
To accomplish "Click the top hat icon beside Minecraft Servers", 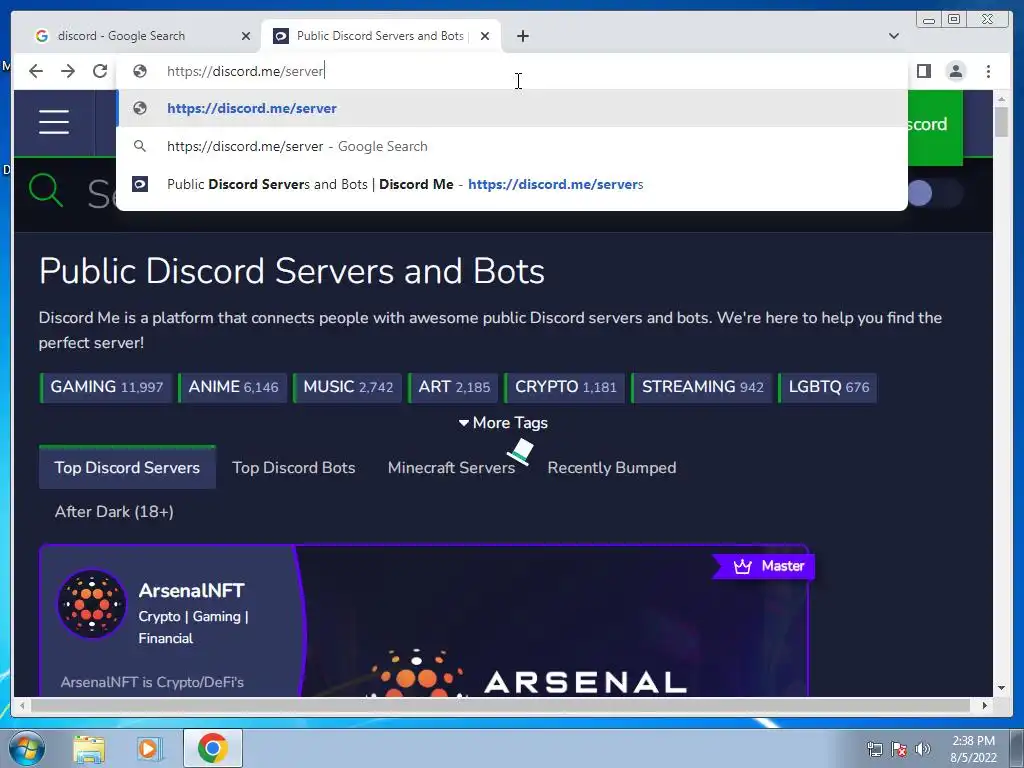I will coord(520,451).
